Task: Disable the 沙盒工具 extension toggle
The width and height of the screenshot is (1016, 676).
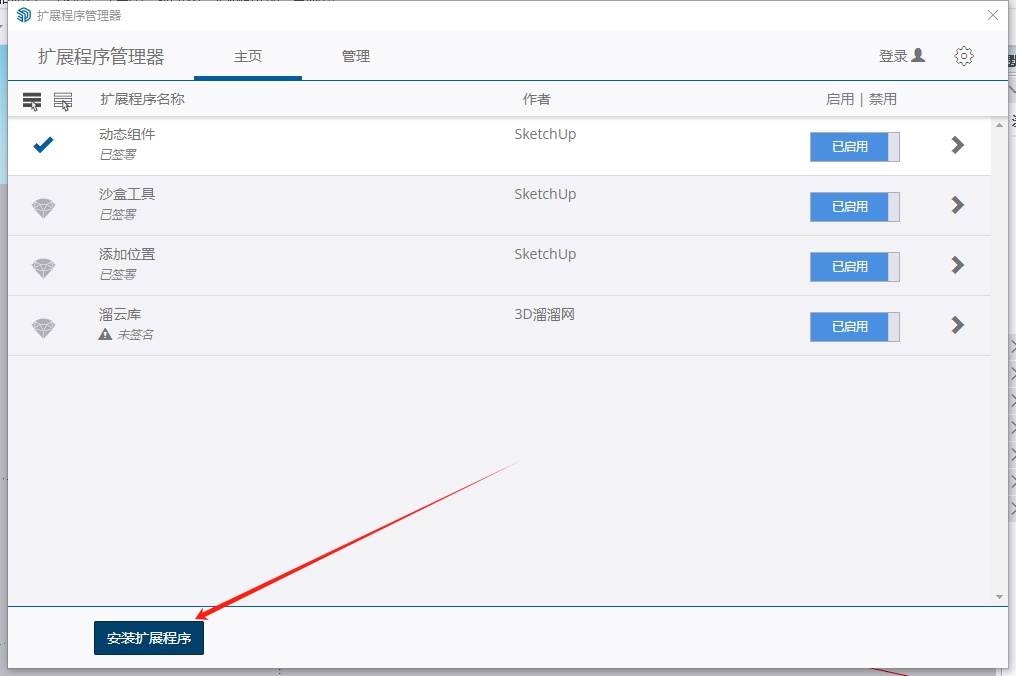Action: [854, 207]
